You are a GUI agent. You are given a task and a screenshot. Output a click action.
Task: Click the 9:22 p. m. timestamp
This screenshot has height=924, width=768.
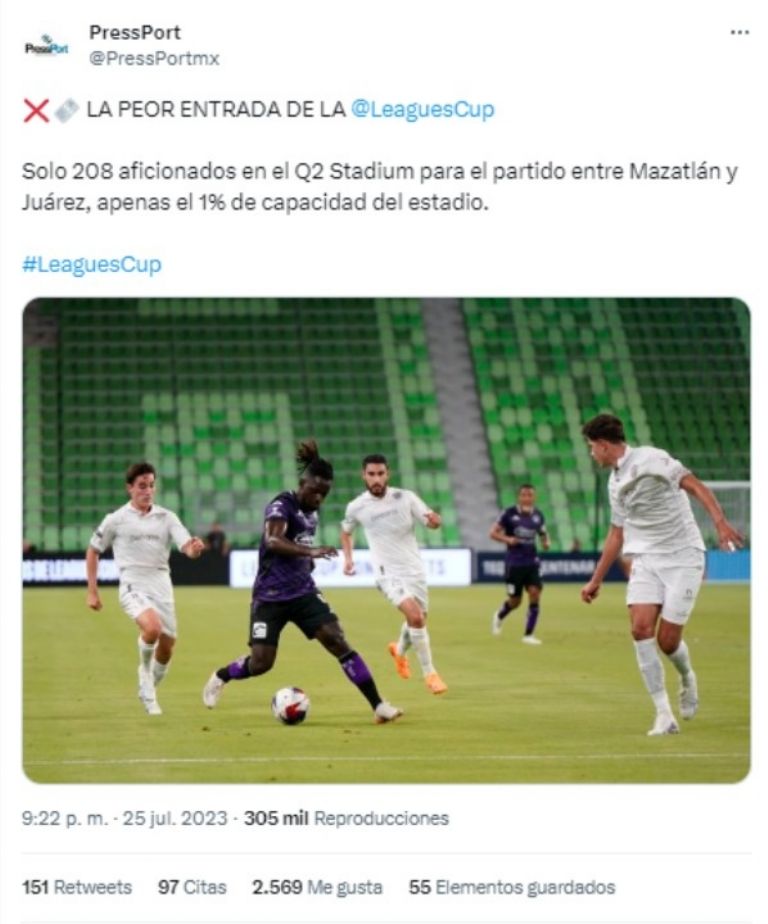tap(65, 819)
